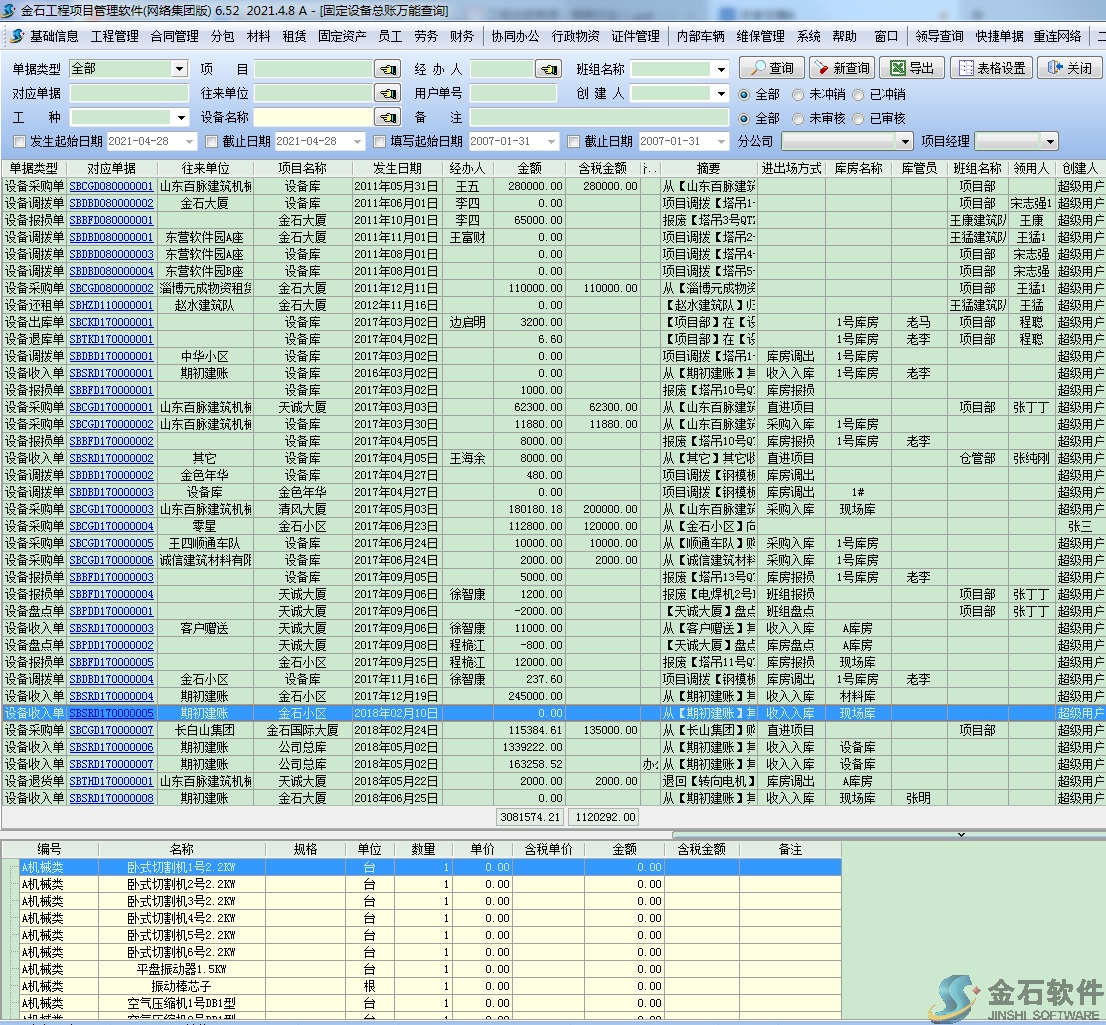Image resolution: width=1106 pixels, height=1025 pixels.
Task: Click into the 备注 text field
Action: pos(600,117)
